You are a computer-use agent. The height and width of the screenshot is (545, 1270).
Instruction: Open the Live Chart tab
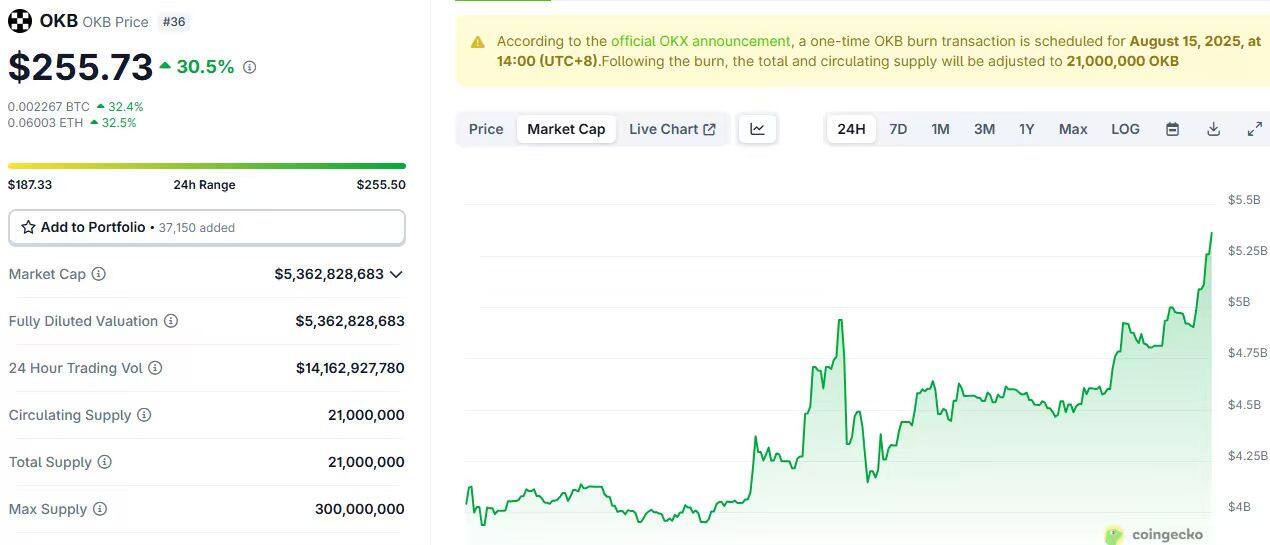(x=672, y=129)
